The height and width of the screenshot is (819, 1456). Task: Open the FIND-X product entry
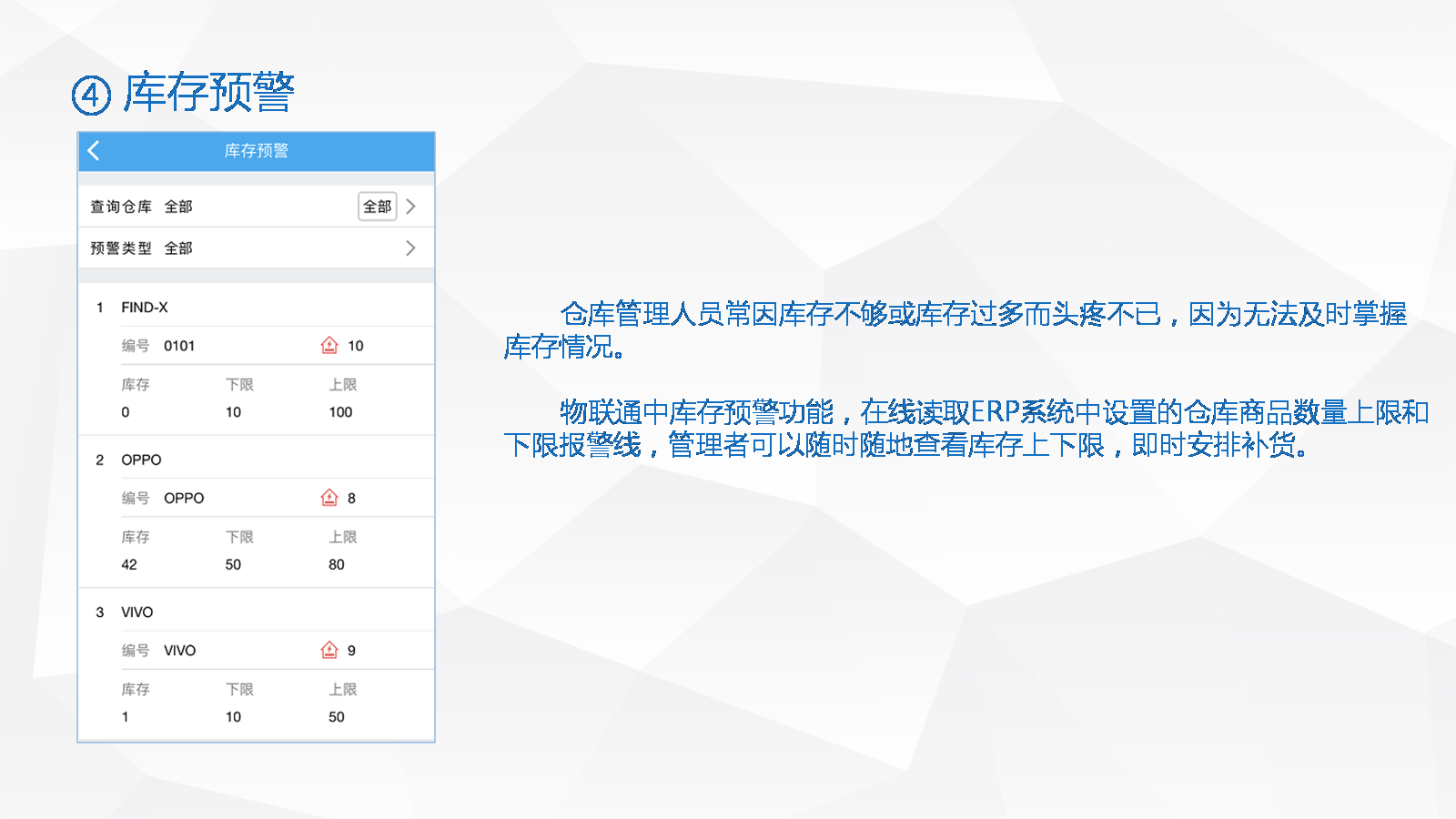pyautogui.click(x=145, y=308)
